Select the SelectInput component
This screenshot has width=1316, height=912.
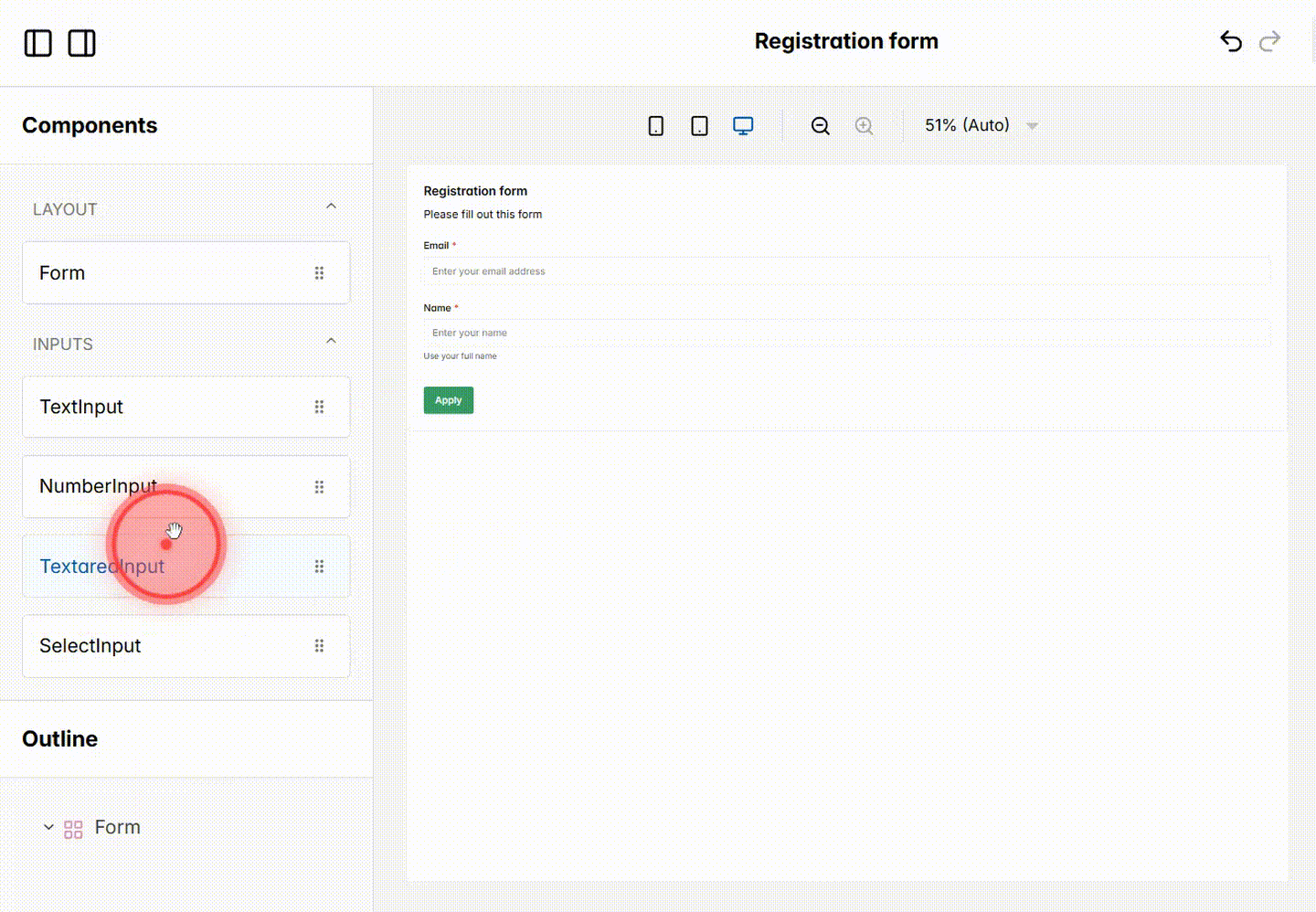click(x=90, y=646)
